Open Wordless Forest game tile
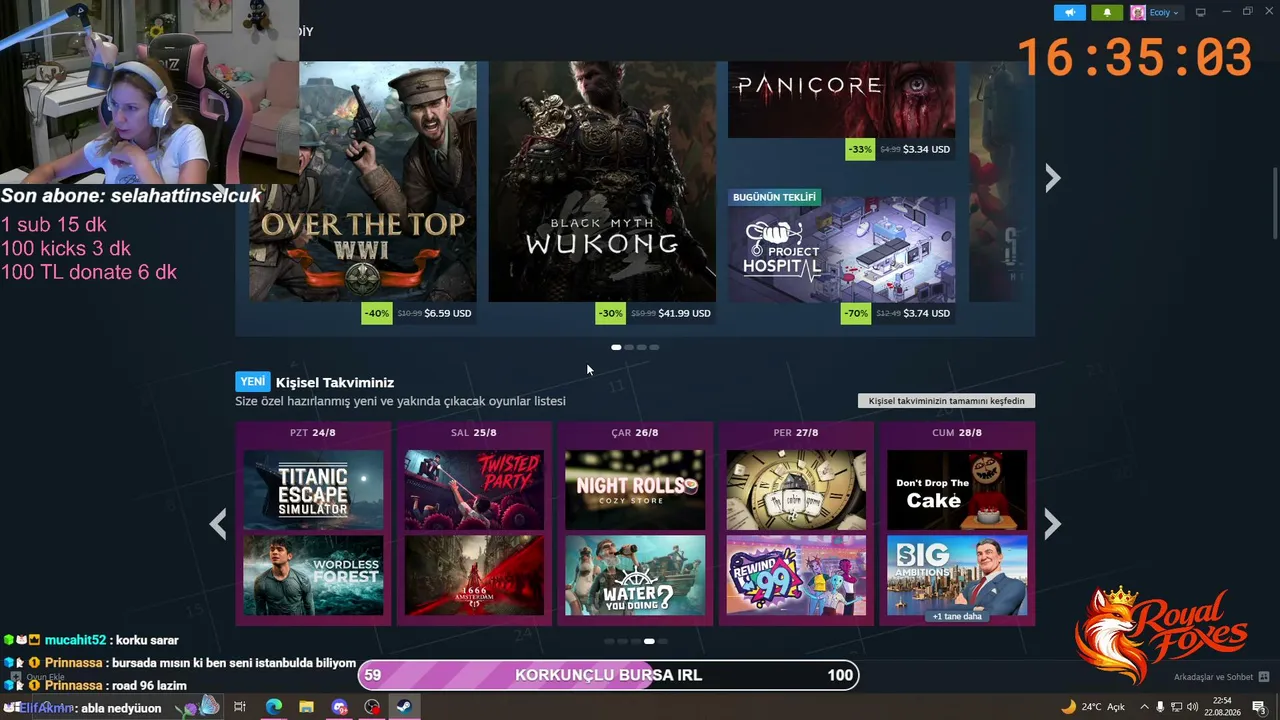This screenshot has width=1280, height=720. pos(313,575)
